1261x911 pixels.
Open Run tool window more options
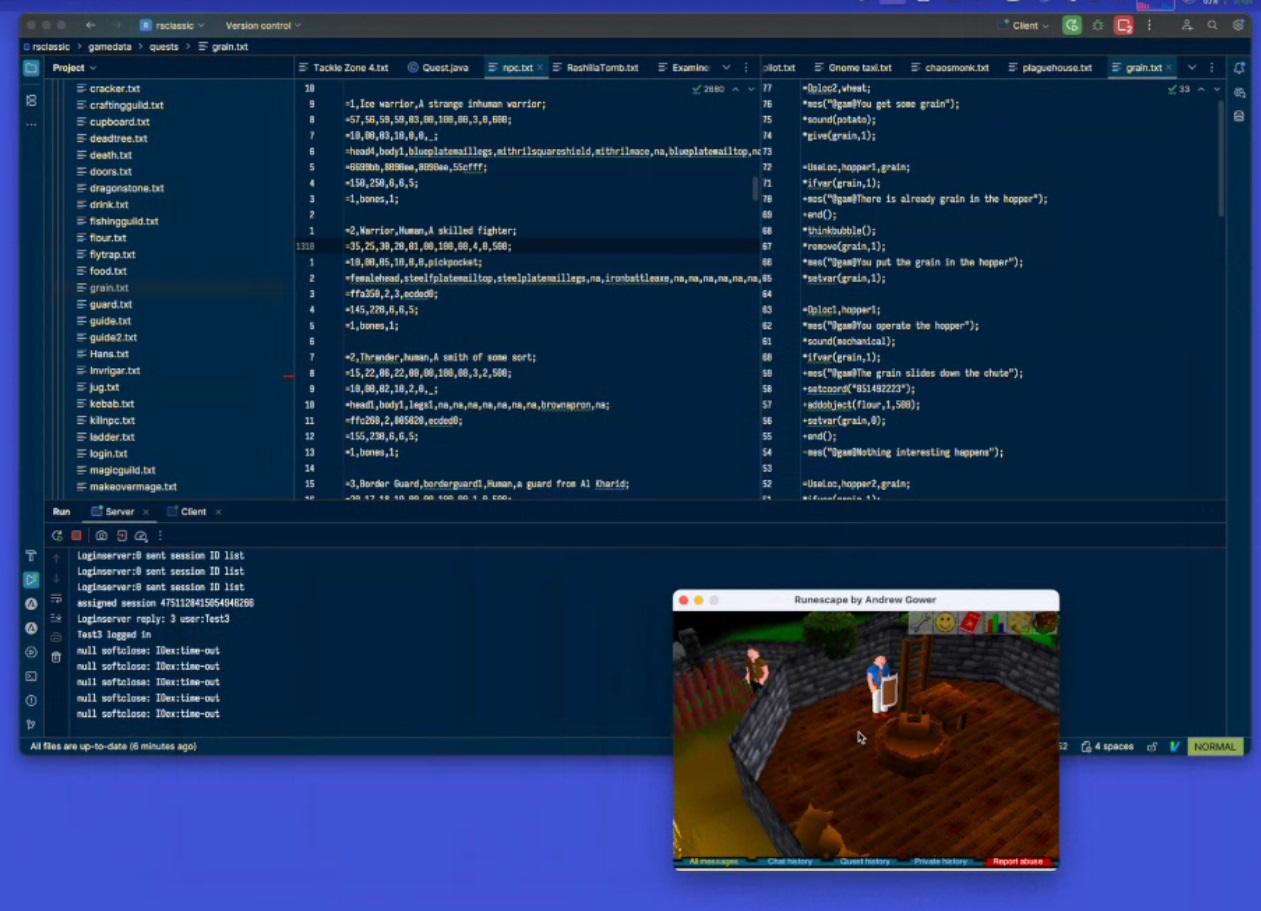pyautogui.click(x=160, y=536)
